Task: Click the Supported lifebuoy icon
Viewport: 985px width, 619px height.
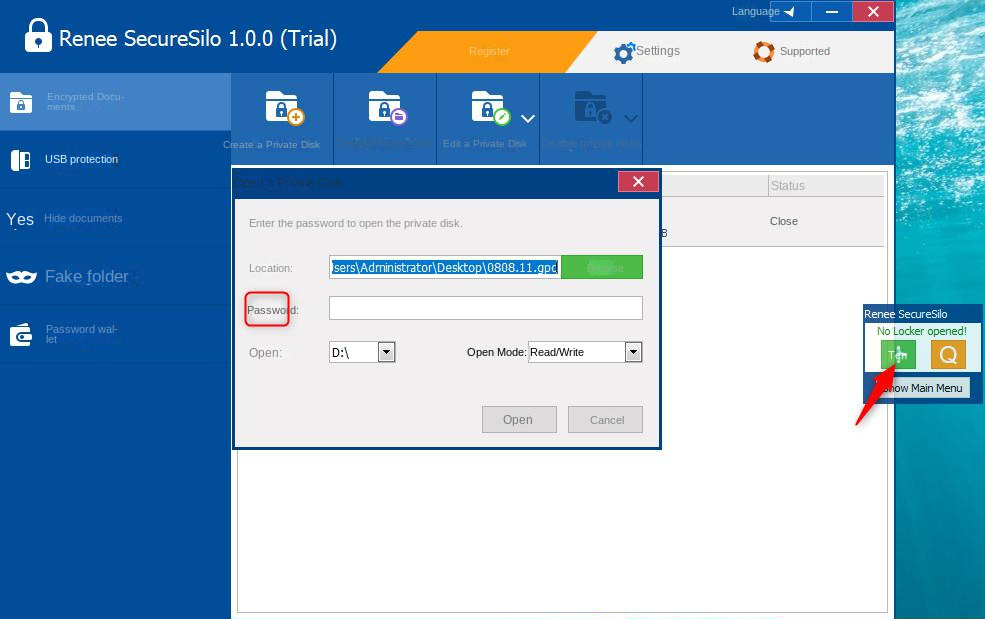Action: coord(764,52)
